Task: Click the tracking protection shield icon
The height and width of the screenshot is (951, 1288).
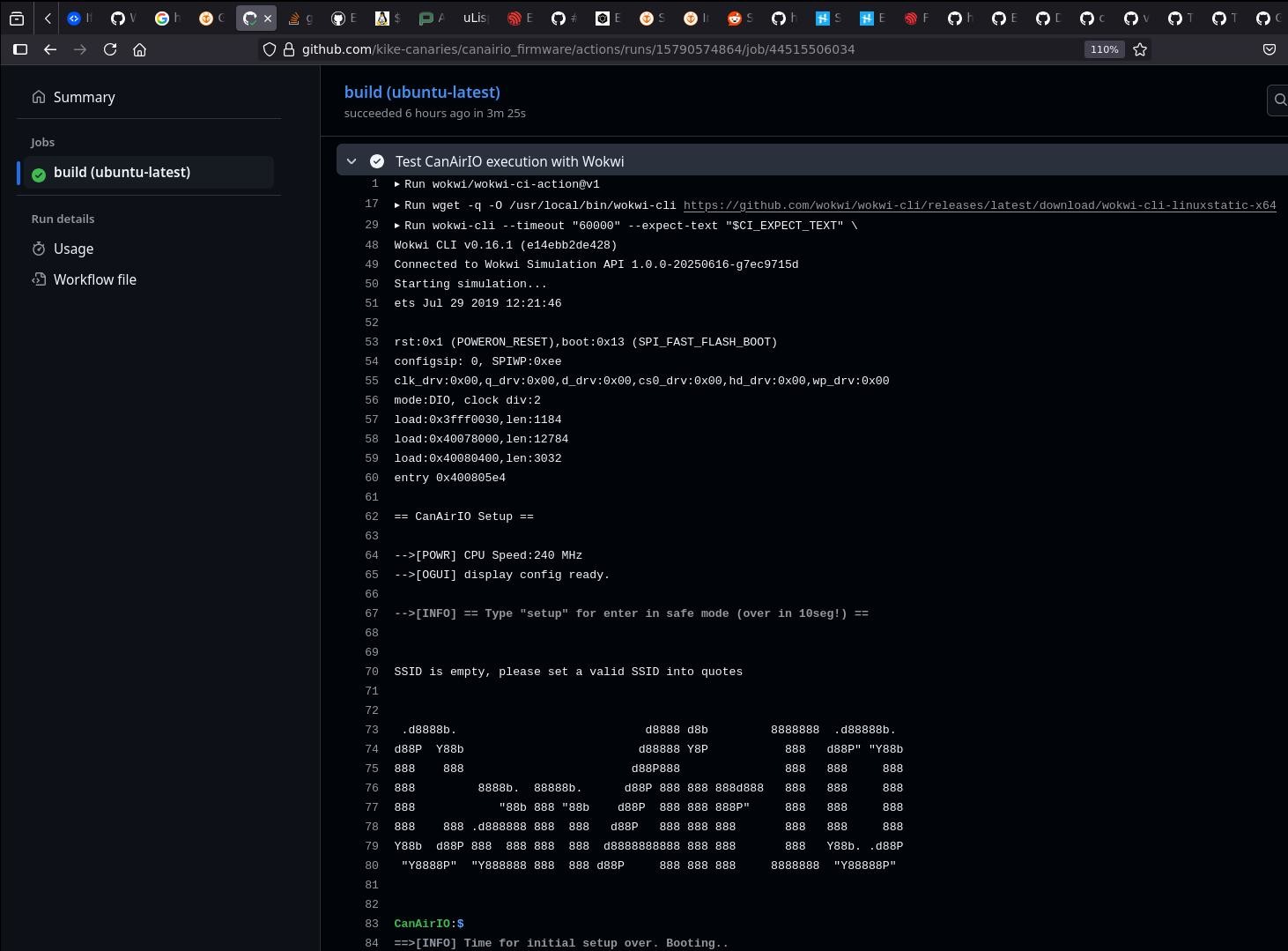Action: coord(270,49)
